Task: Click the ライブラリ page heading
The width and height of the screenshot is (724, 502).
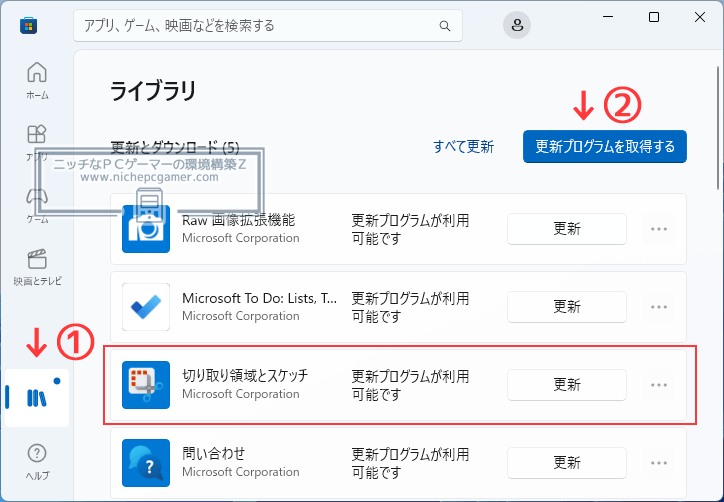Action: point(153,91)
